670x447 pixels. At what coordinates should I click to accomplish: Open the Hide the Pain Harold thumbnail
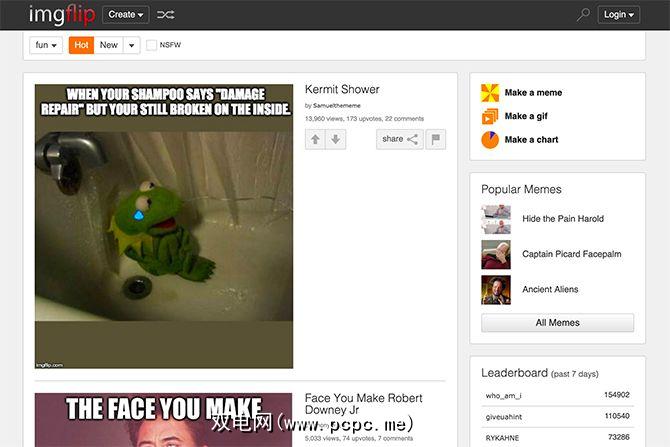coord(496,219)
